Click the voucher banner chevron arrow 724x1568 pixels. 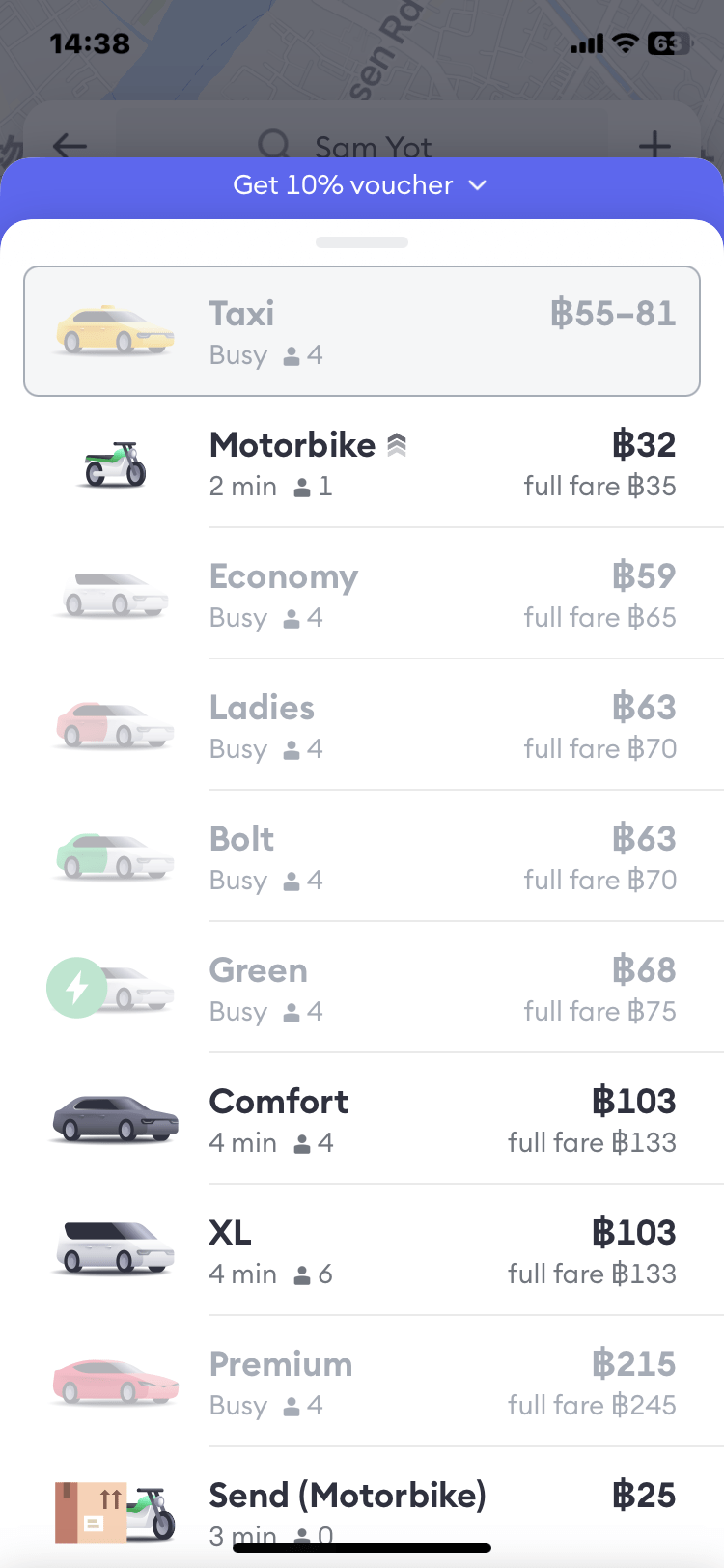click(x=478, y=185)
